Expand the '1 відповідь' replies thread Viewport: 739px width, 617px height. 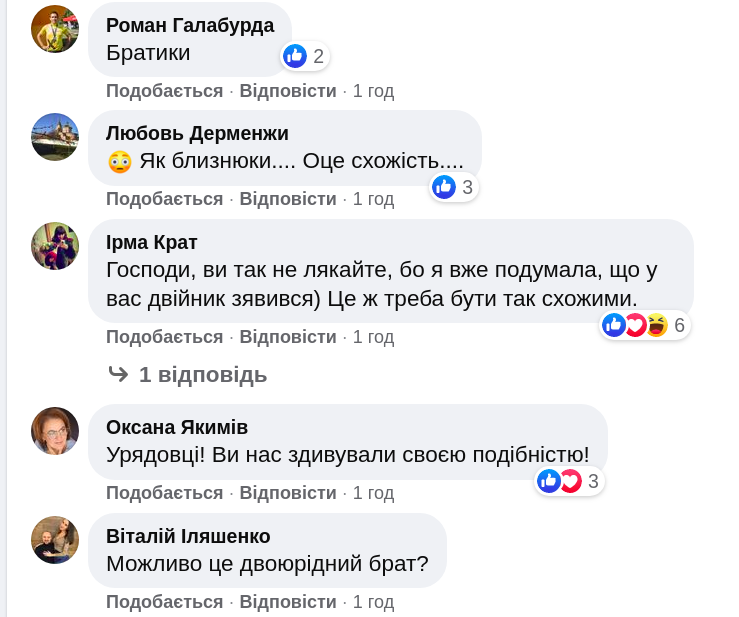coord(203,375)
